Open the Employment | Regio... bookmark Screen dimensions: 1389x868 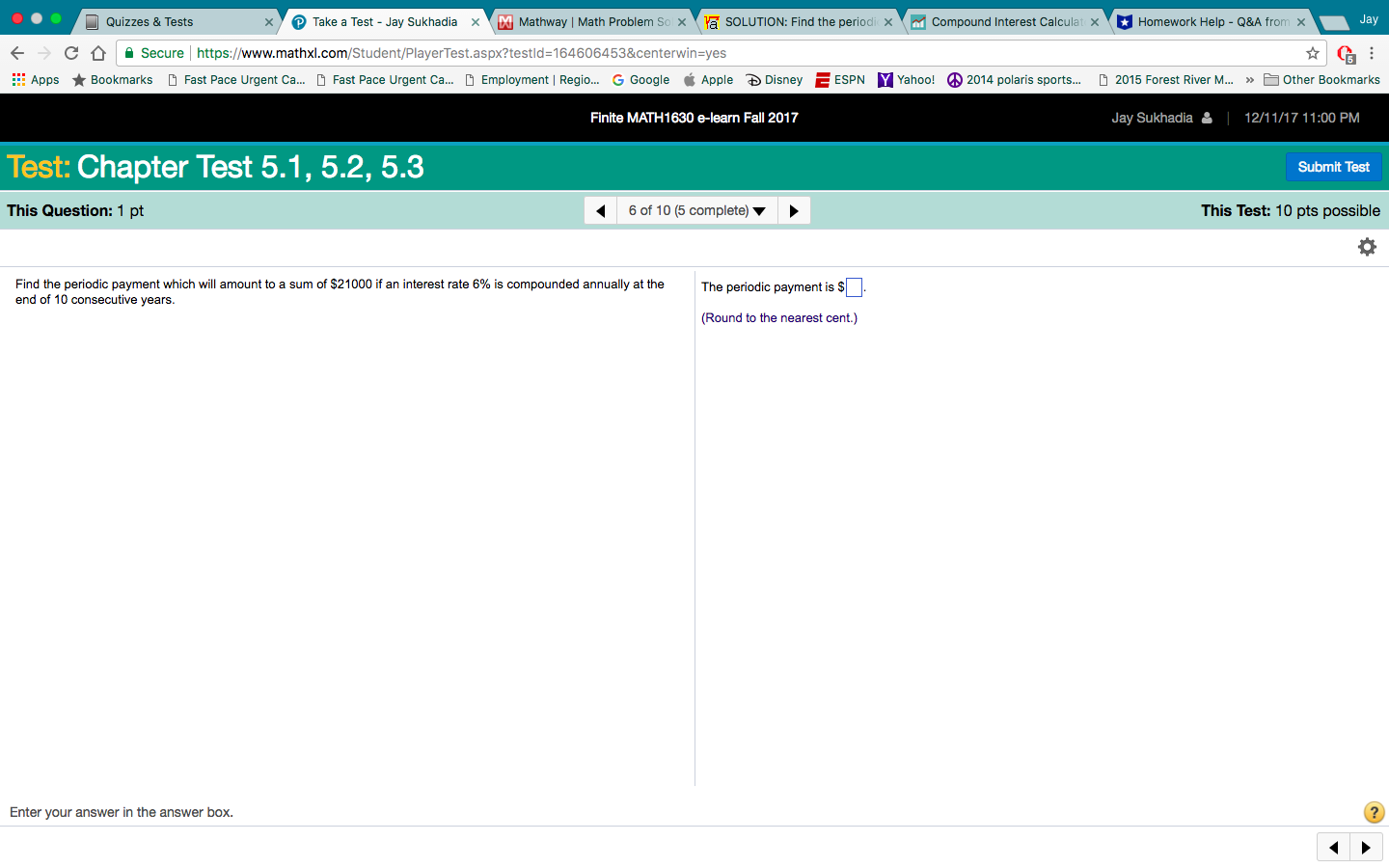tap(532, 80)
